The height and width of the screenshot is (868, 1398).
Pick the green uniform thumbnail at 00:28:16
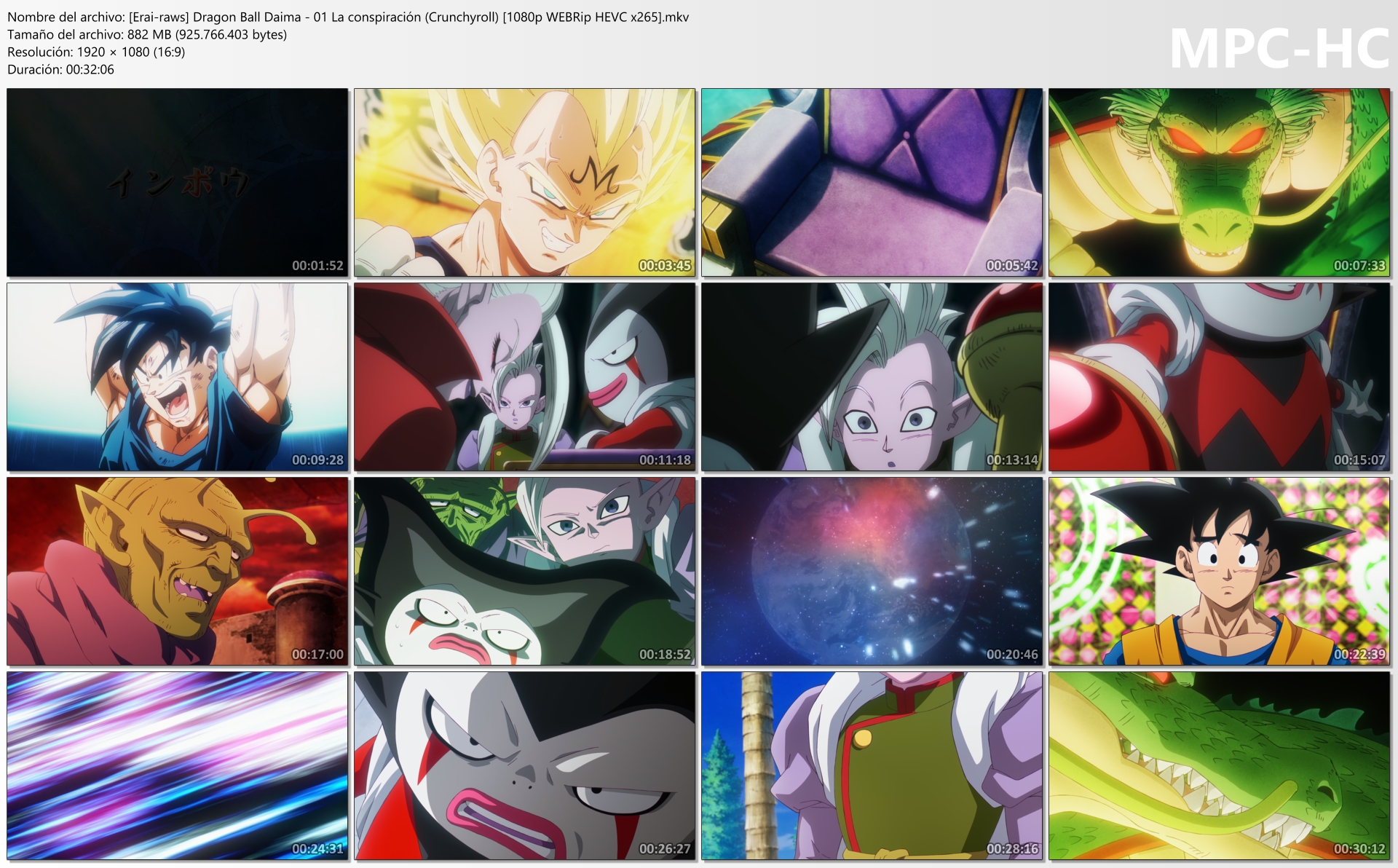(872, 766)
